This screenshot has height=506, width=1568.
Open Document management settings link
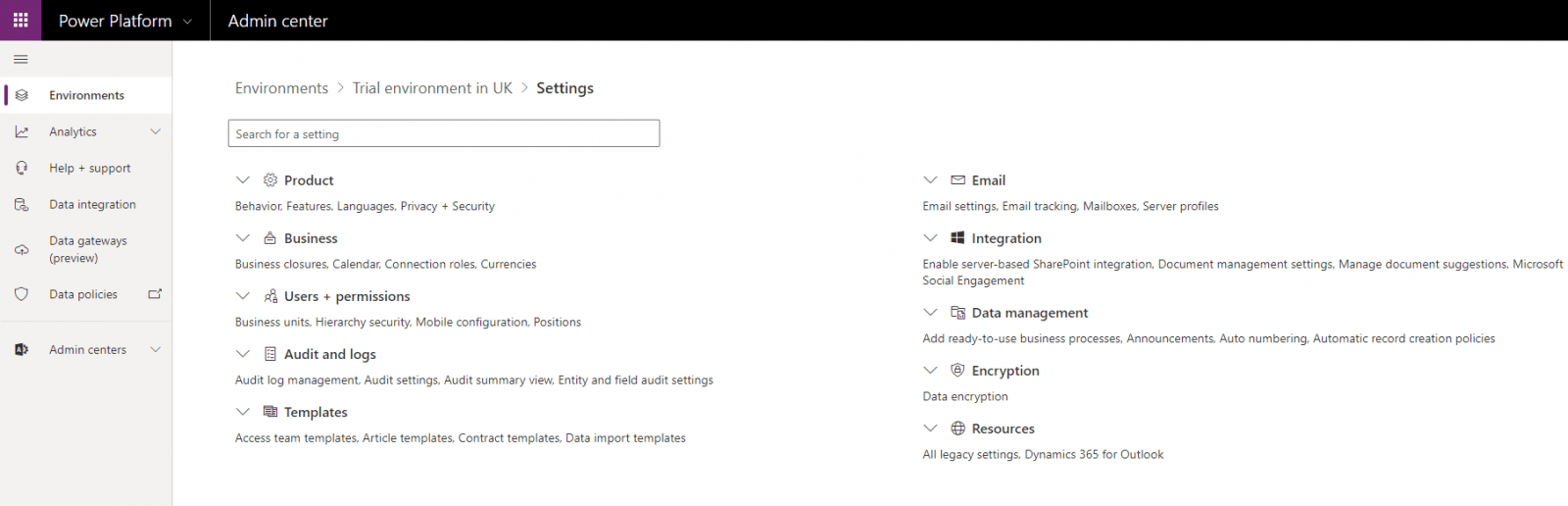pyautogui.click(x=1245, y=264)
